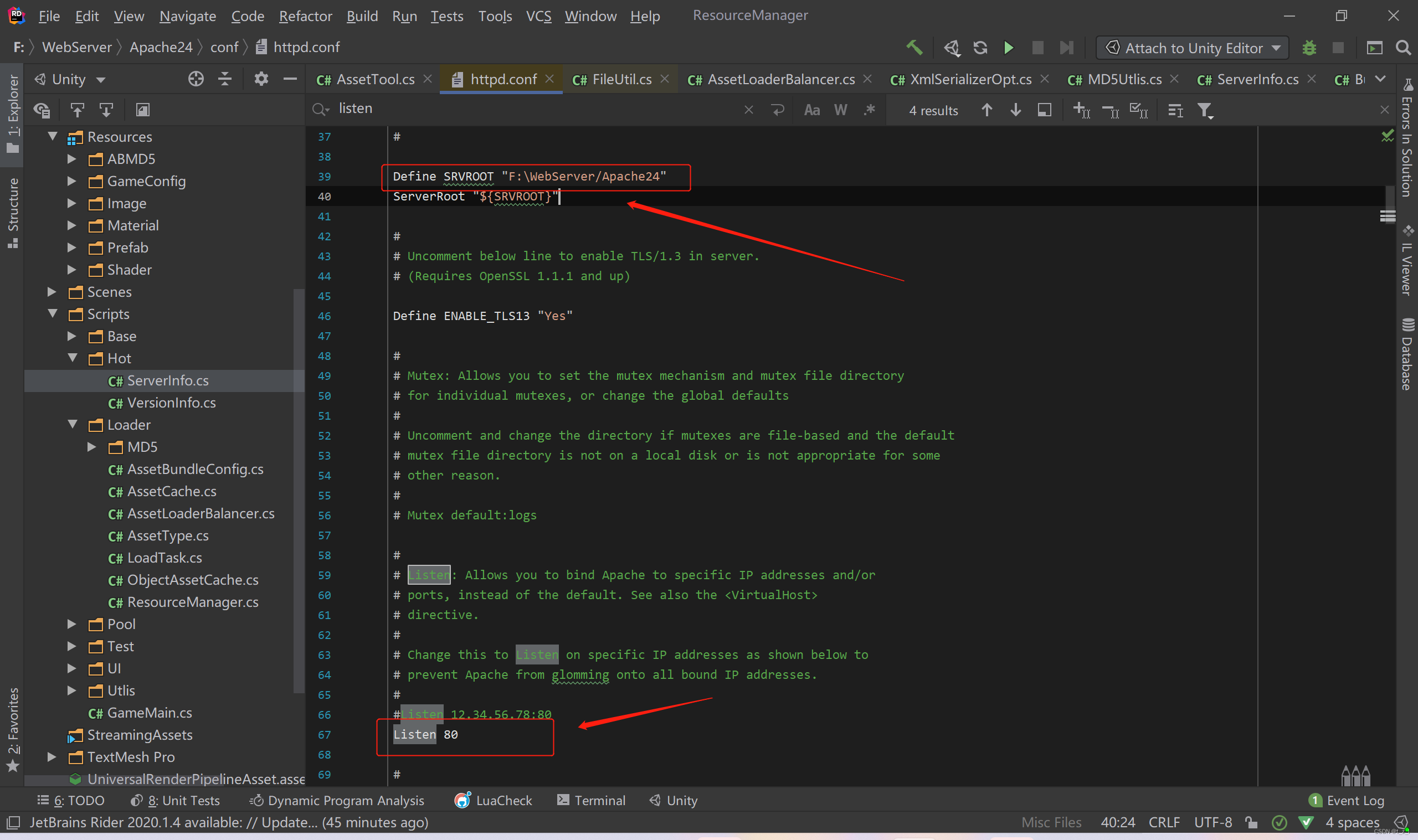The image size is (1418, 840).
Task: Go to next search occurrence
Action: pyautogui.click(x=1015, y=110)
